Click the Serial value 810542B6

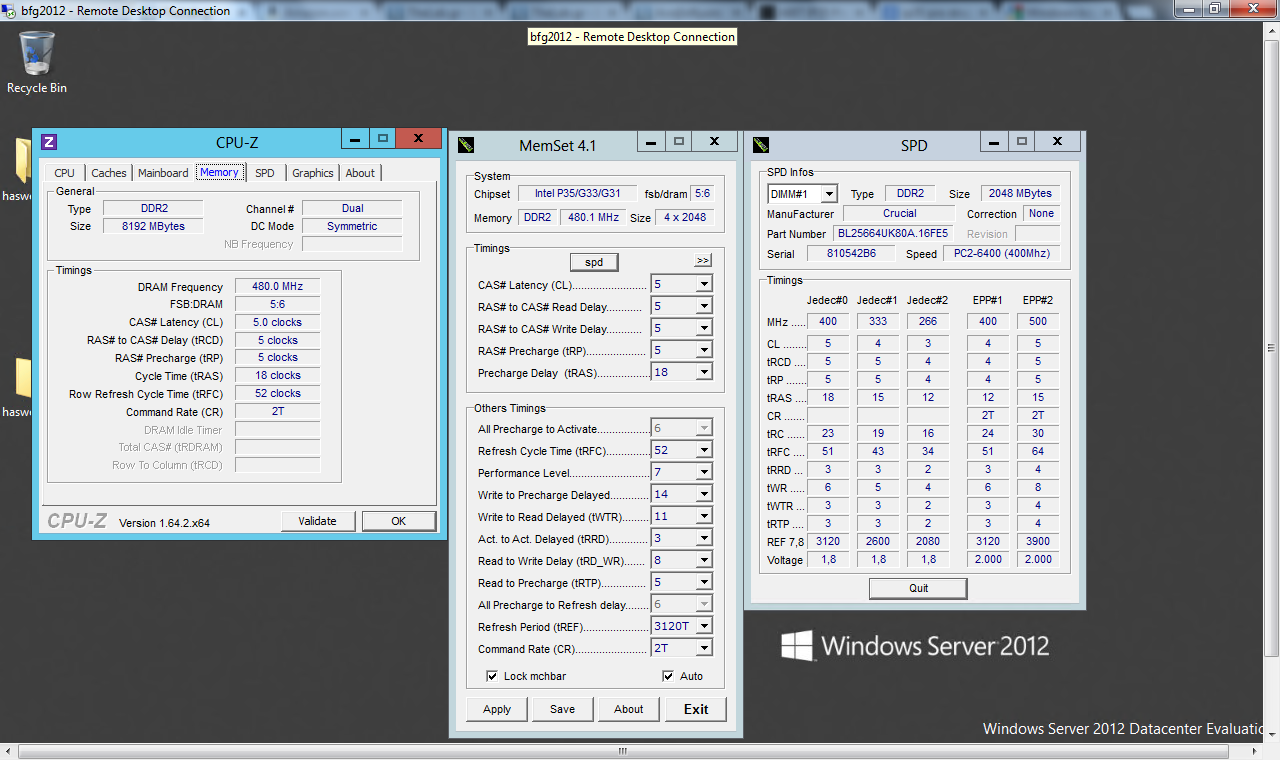click(851, 253)
